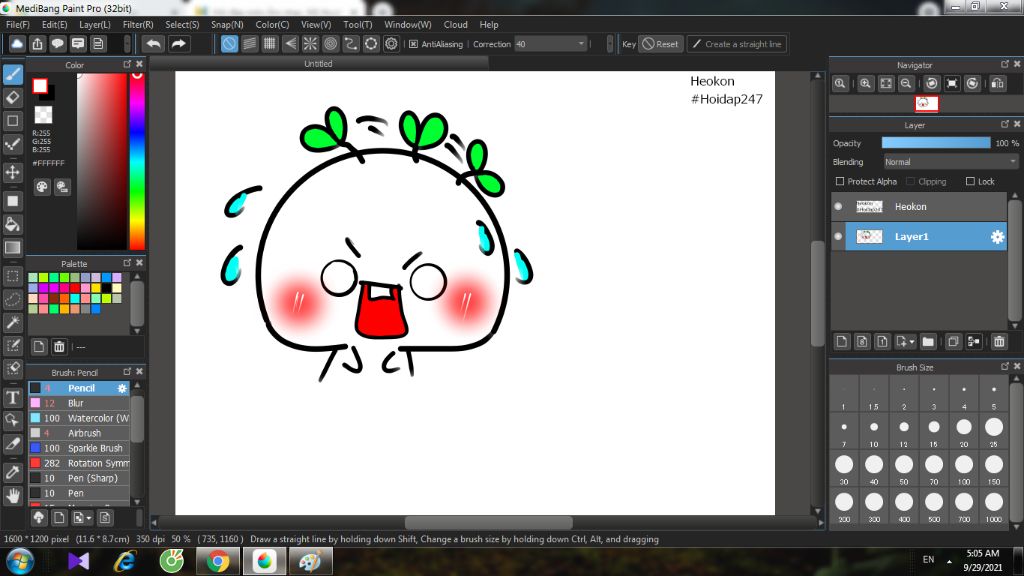Open the Correction dropdown
Screen dimensions: 1024x576
[x=550, y=44]
